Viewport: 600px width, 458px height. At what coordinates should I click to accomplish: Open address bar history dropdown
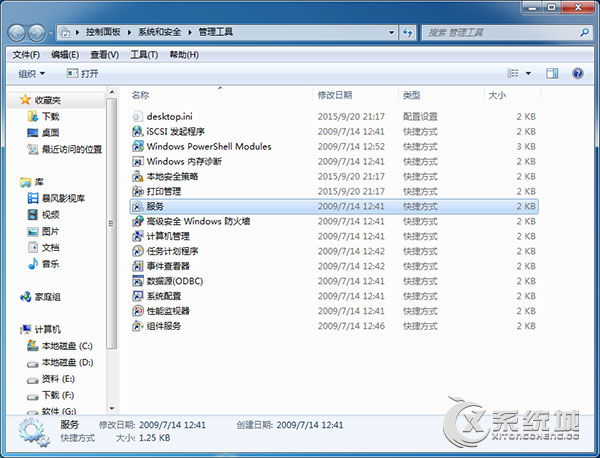[x=391, y=33]
